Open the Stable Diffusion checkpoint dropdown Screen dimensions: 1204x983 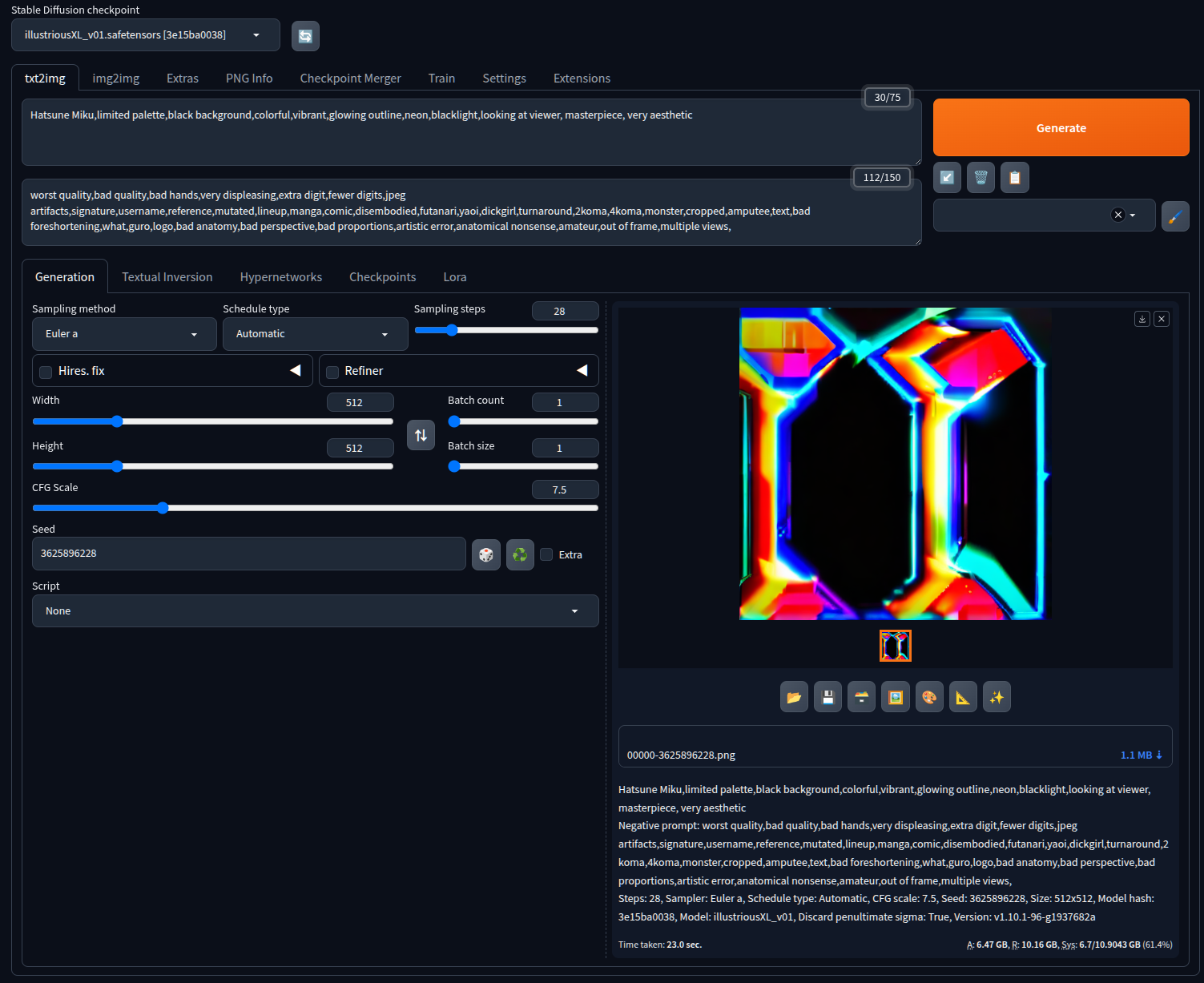tap(146, 35)
